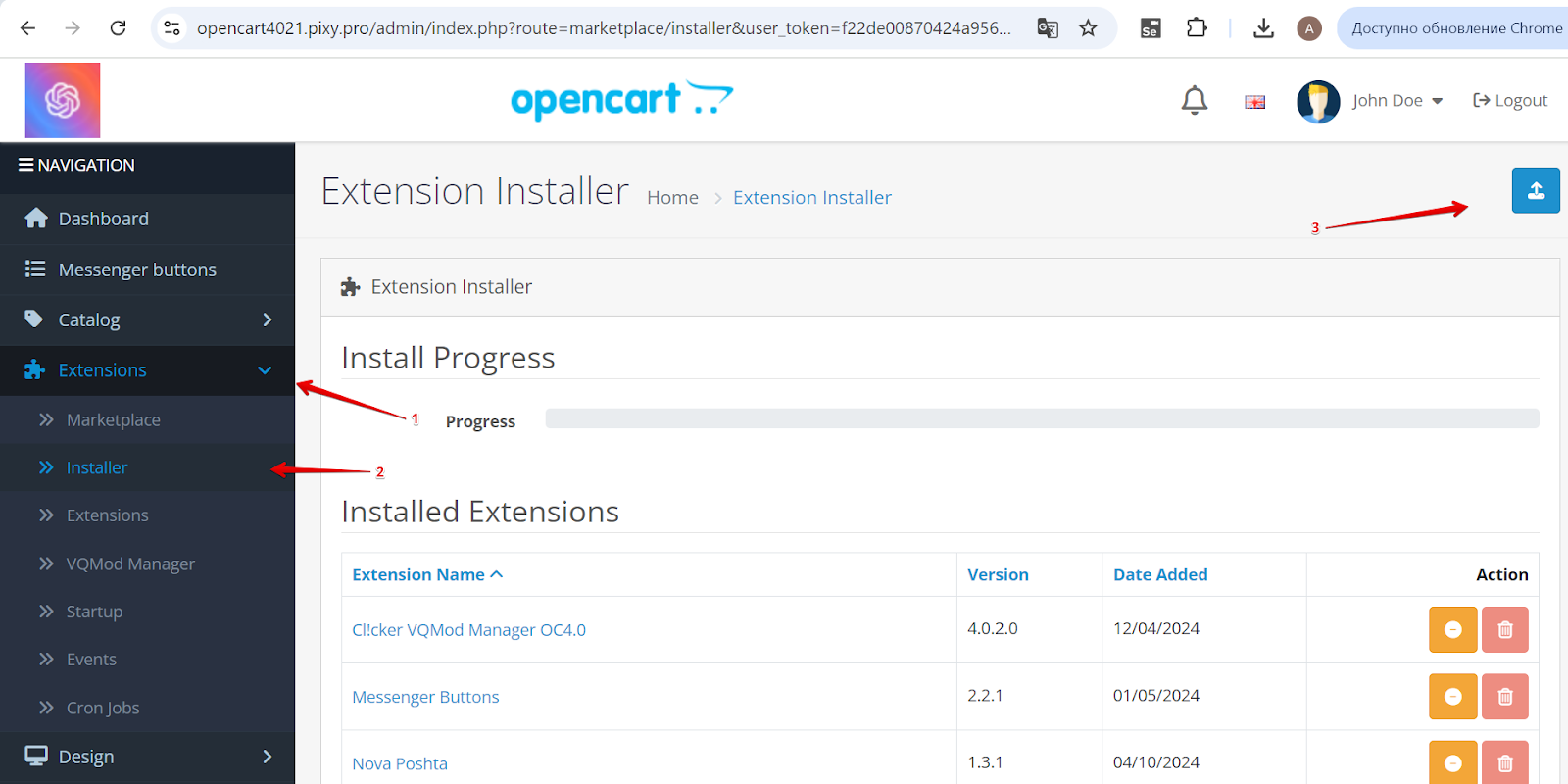Image resolution: width=1568 pixels, height=784 pixels.
Task: Click the Extension Installer breadcrumb link
Action: 812,198
